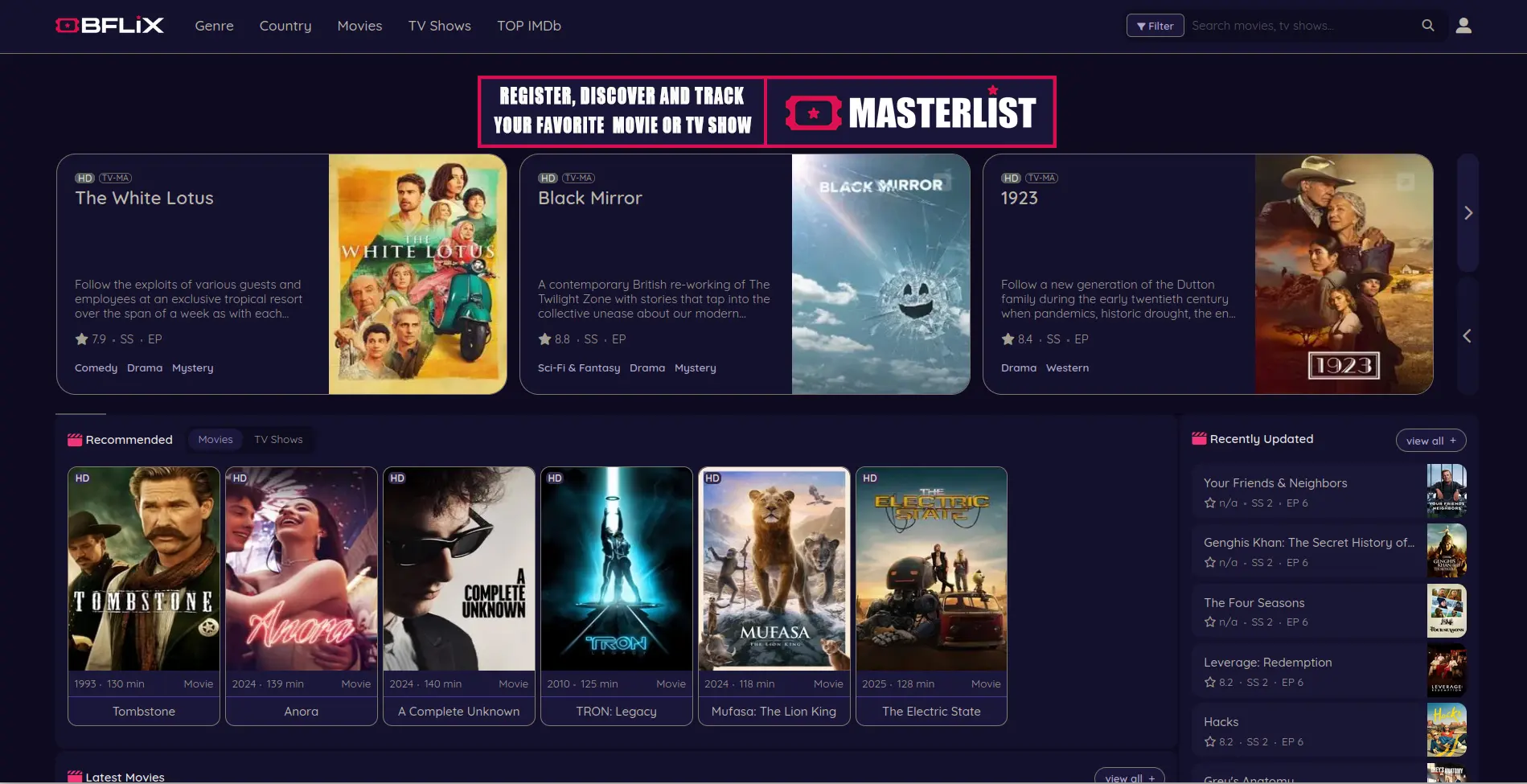
Task: Click Leverage: Redemption thumbnail
Action: tap(1447, 671)
